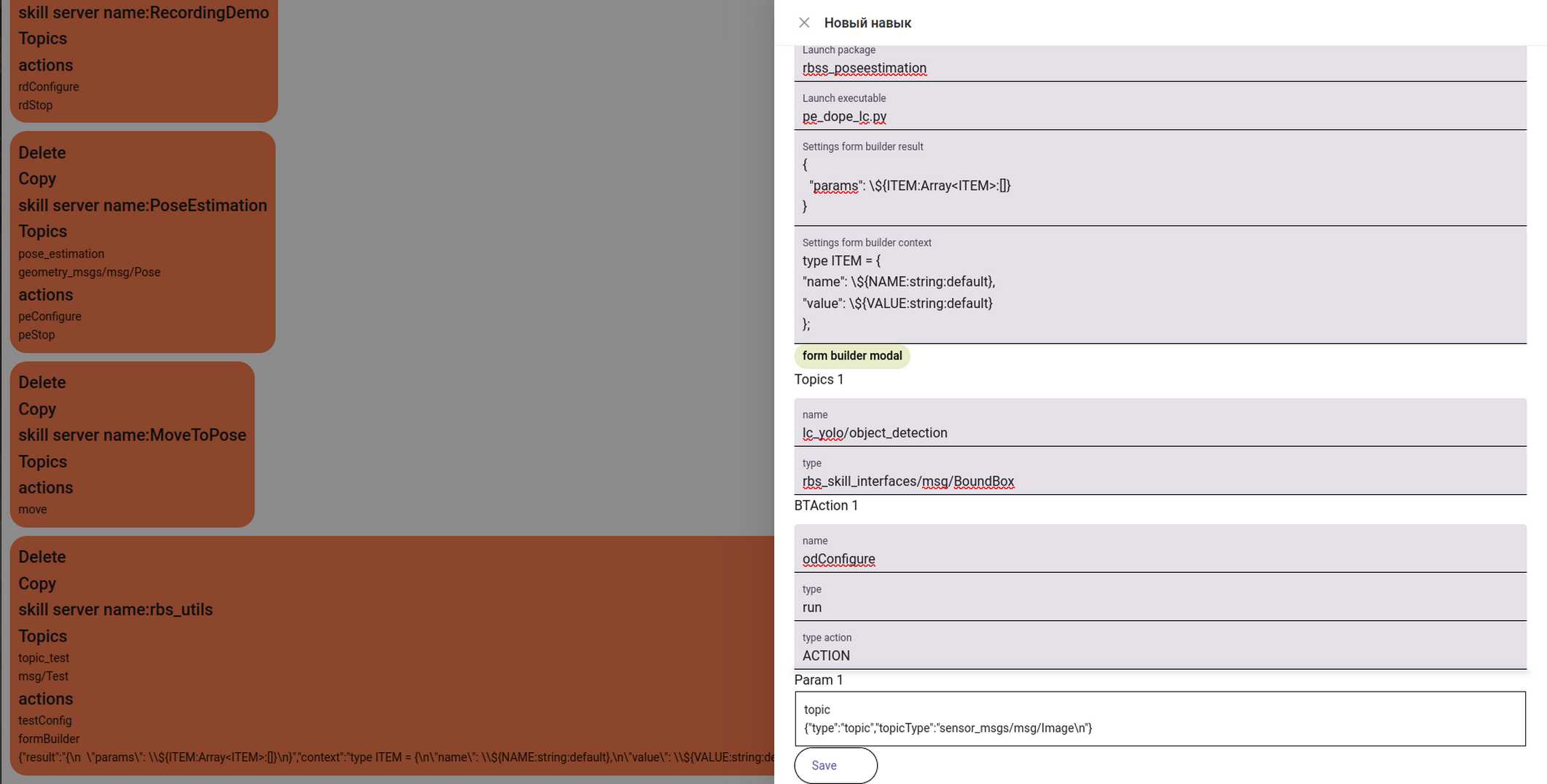Click the Launch package input field

[x=1159, y=68]
